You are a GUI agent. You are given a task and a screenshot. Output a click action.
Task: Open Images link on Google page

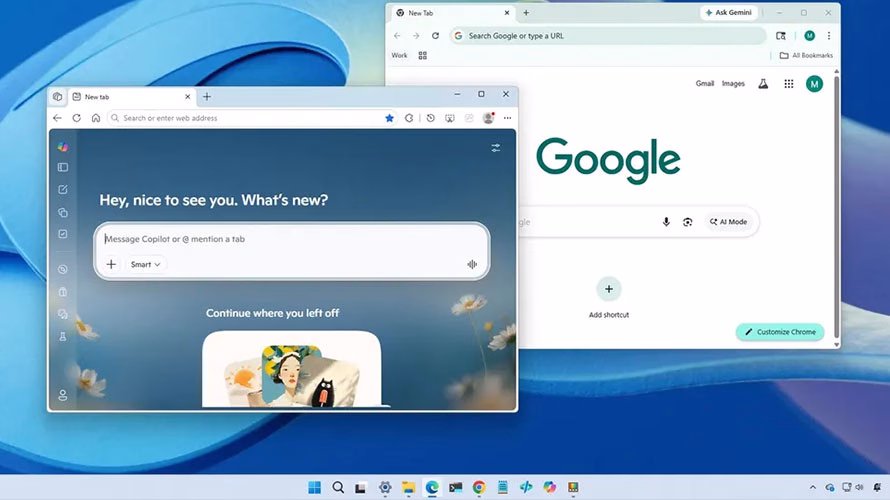[733, 83]
